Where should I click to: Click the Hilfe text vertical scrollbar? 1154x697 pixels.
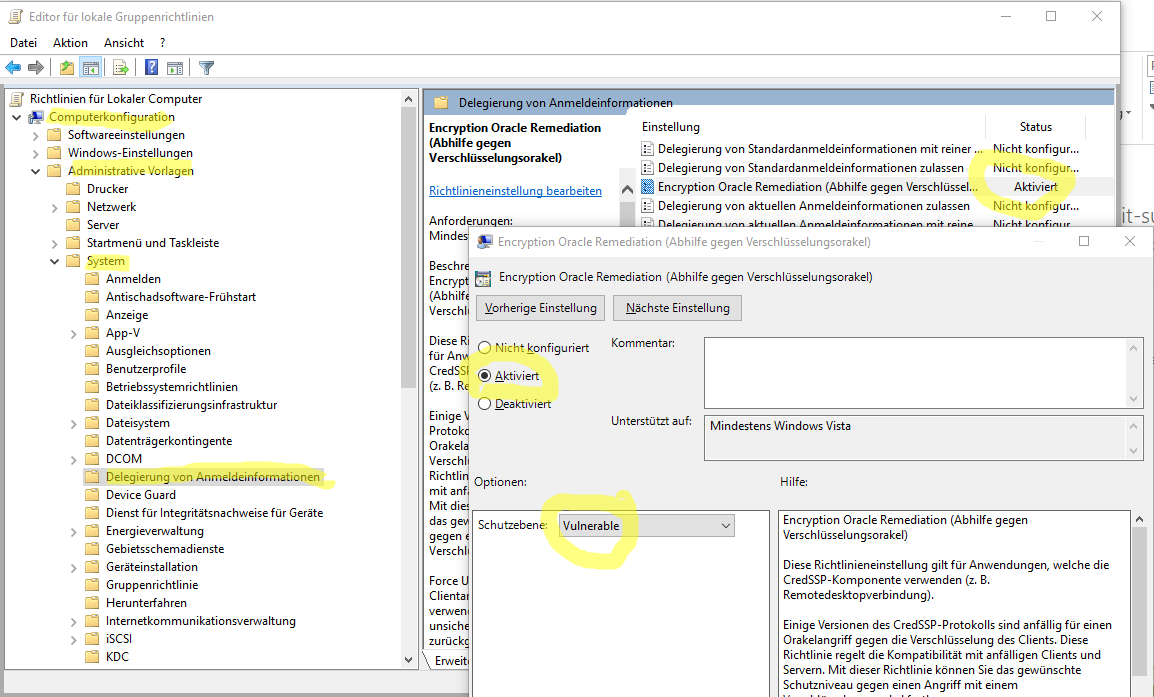tap(1138, 600)
